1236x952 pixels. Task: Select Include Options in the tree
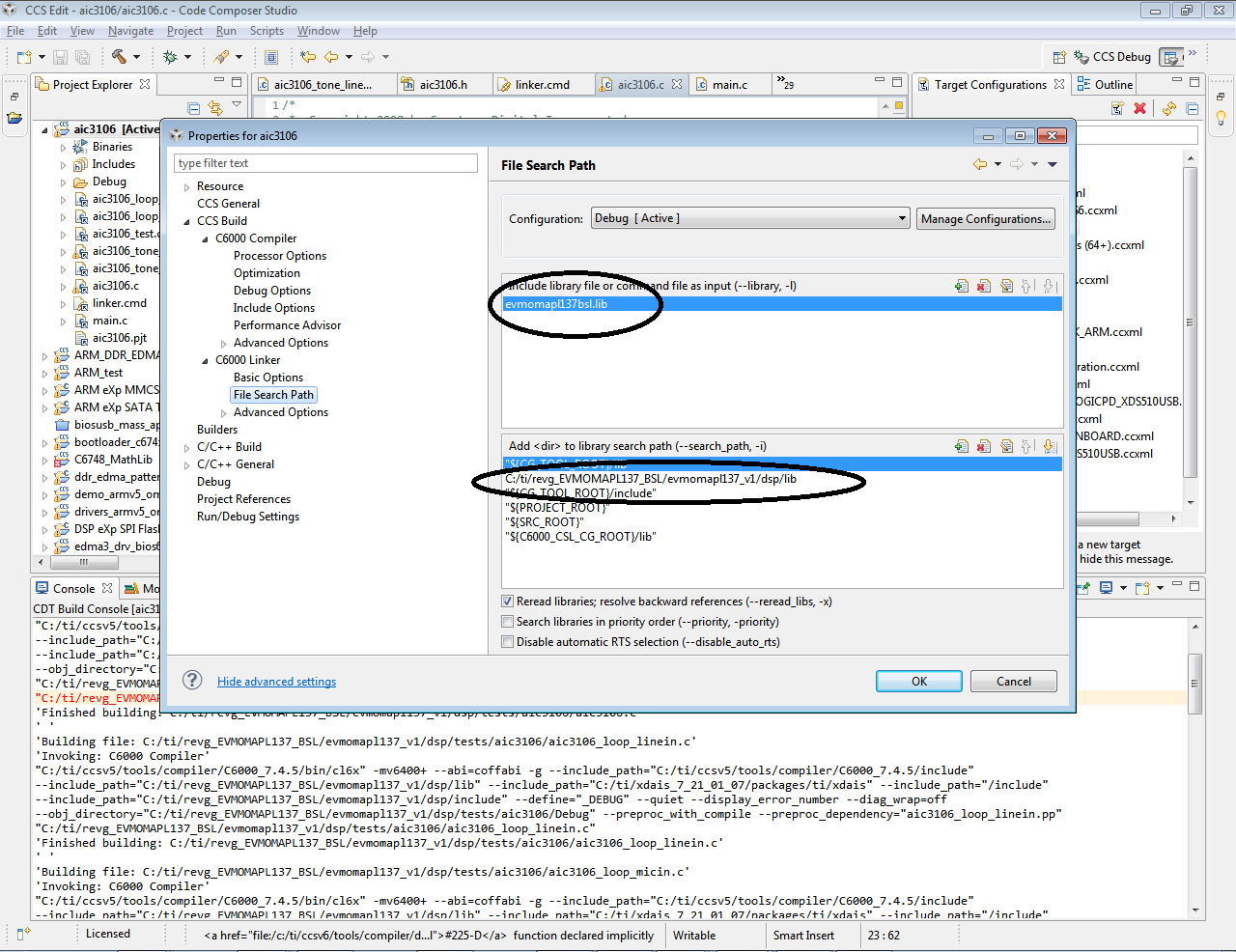274,308
